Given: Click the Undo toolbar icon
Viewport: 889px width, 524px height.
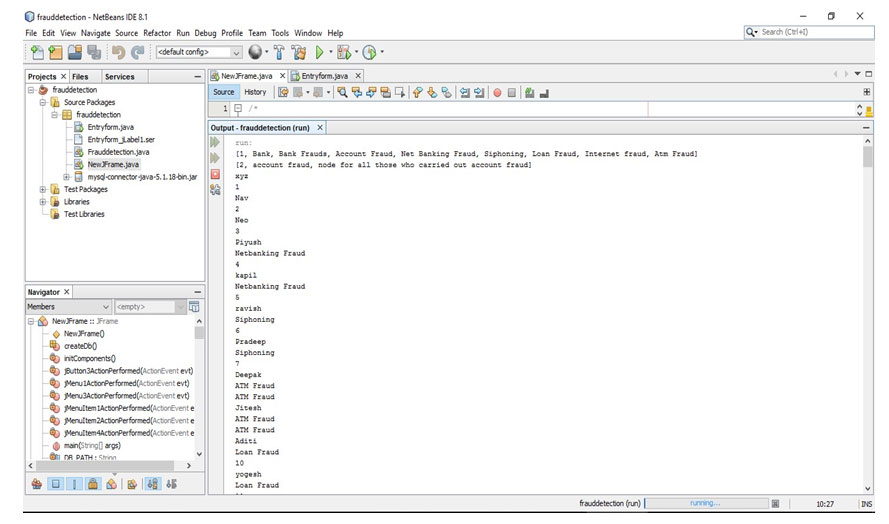Looking at the screenshot, I should click(x=119, y=52).
